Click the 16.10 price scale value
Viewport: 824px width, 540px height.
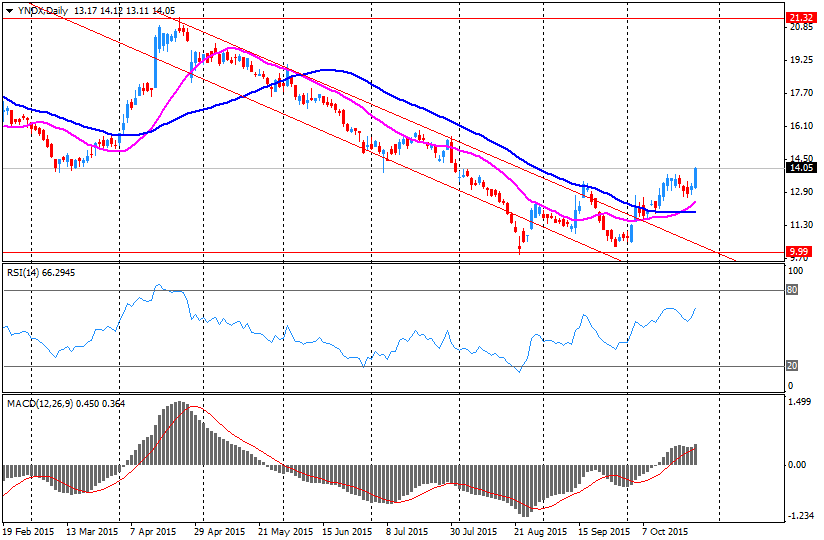(x=802, y=126)
